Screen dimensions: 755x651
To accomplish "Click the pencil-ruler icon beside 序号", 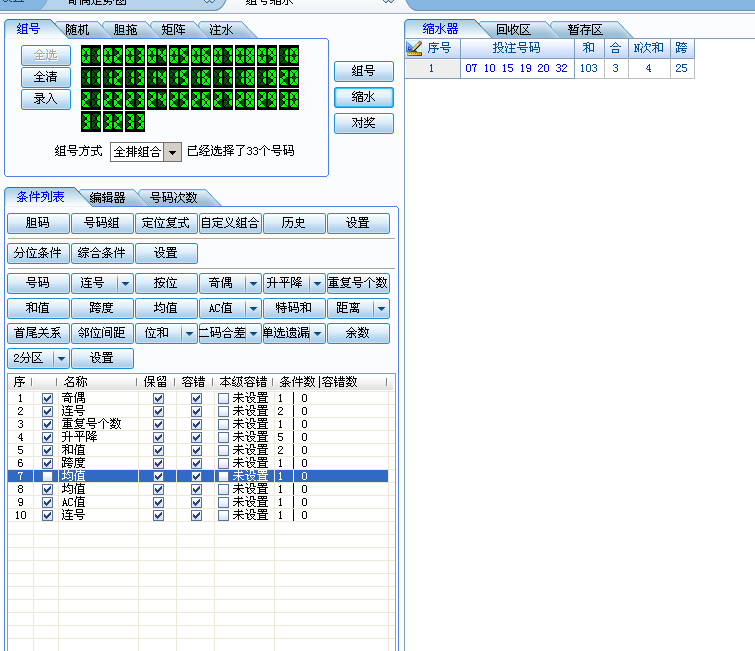I will coord(415,48).
